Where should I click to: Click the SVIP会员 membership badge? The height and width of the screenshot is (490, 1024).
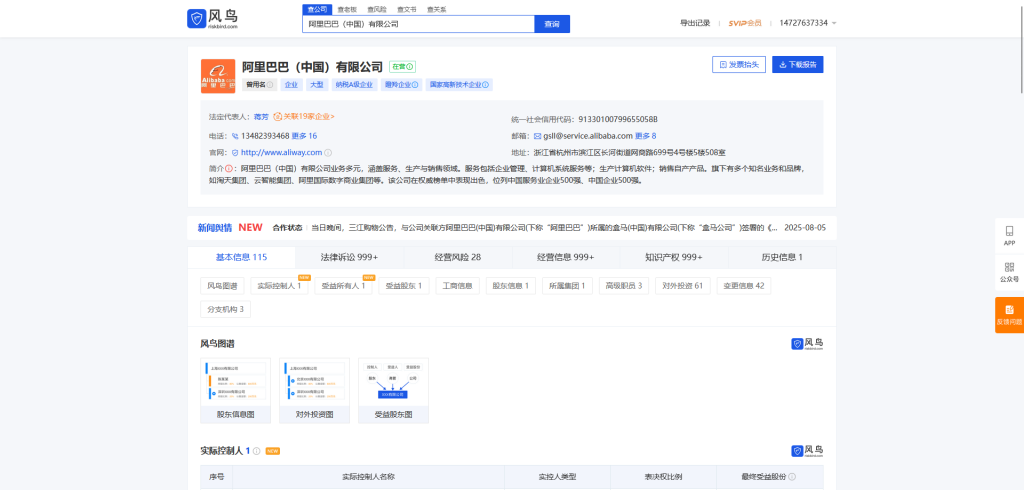tap(745, 23)
